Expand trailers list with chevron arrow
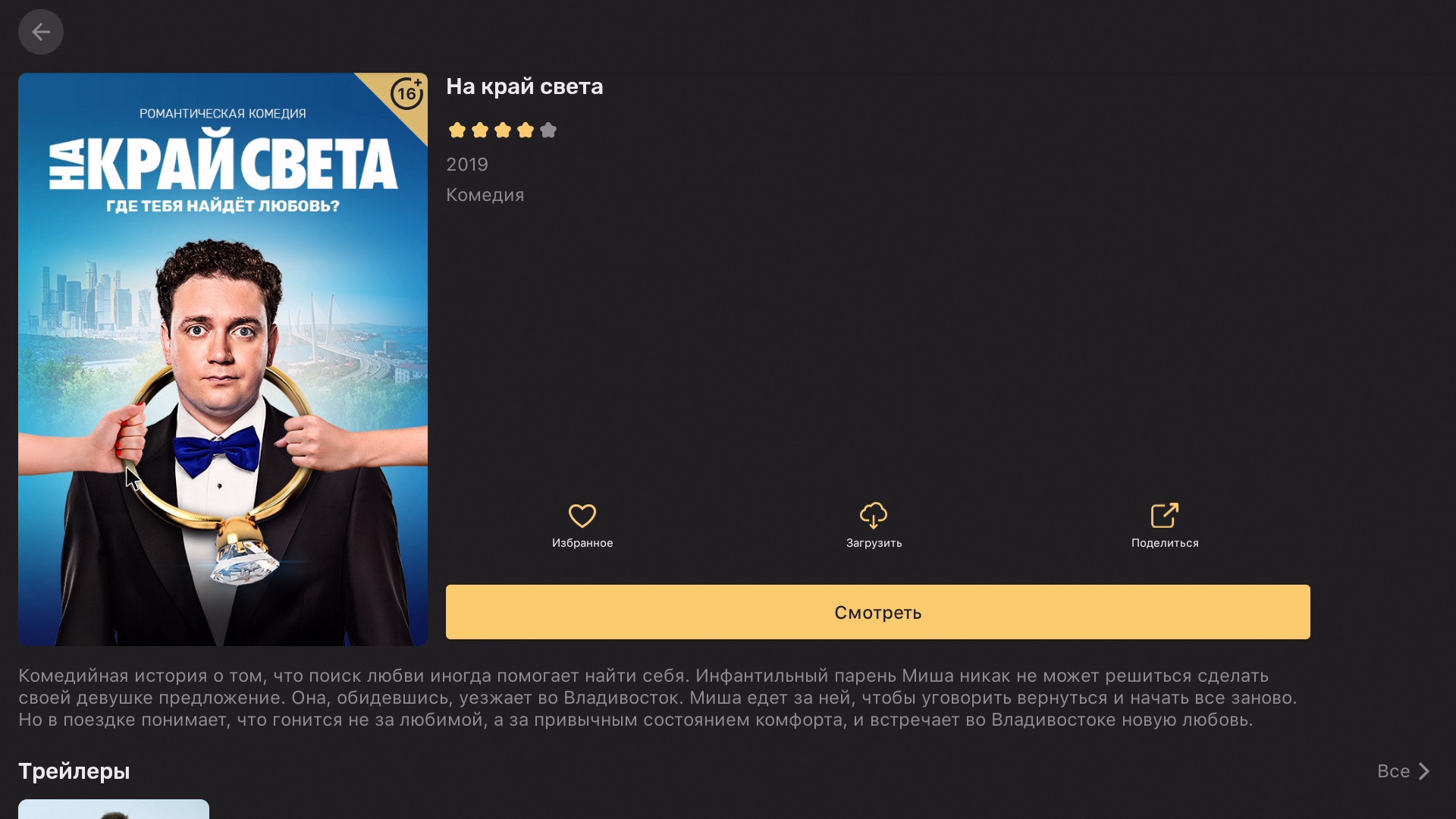Image resolution: width=1456 pixels, height=819 pixels. coord(1424,771)
